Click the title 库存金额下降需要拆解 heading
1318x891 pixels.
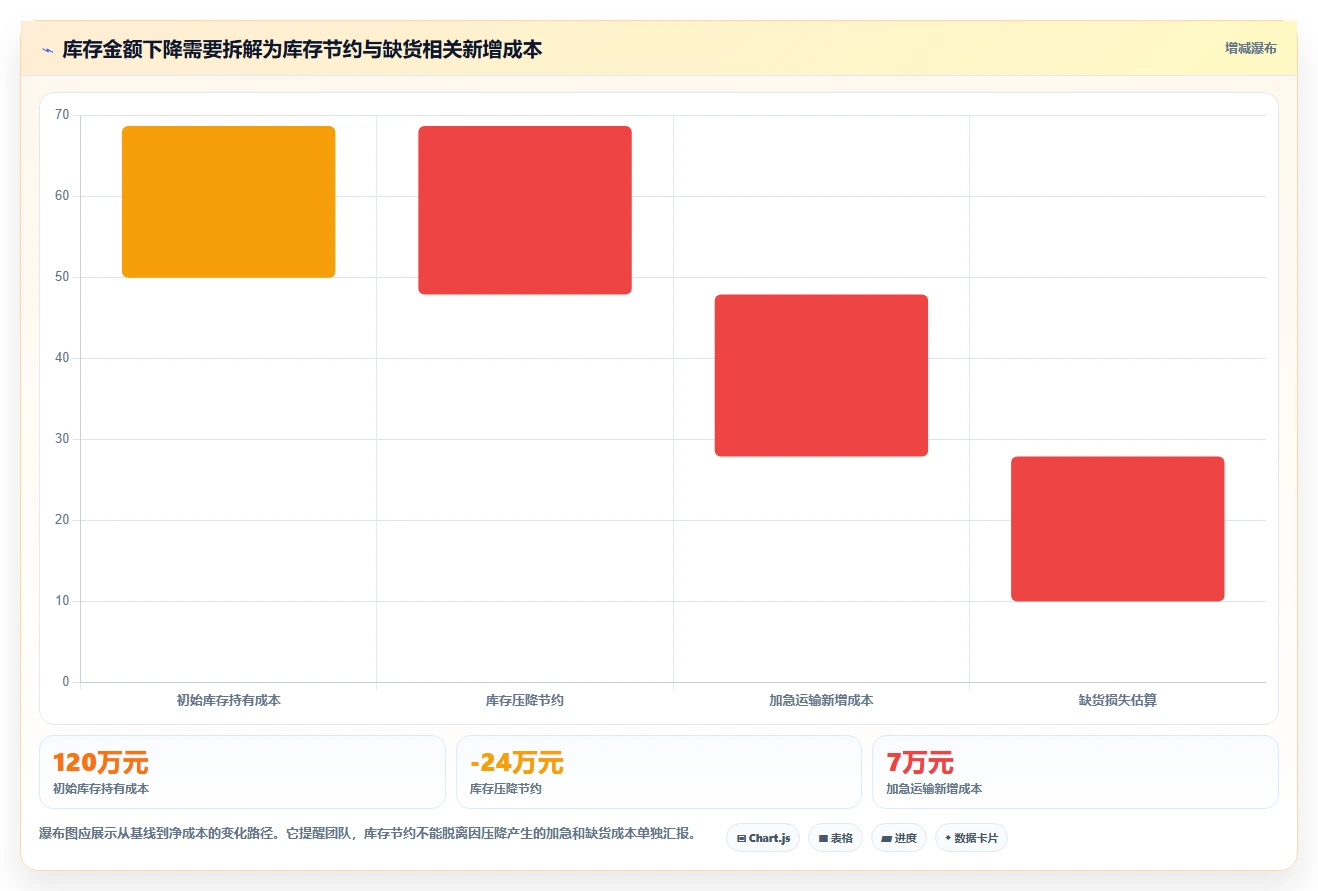click(x=302, y=50)
